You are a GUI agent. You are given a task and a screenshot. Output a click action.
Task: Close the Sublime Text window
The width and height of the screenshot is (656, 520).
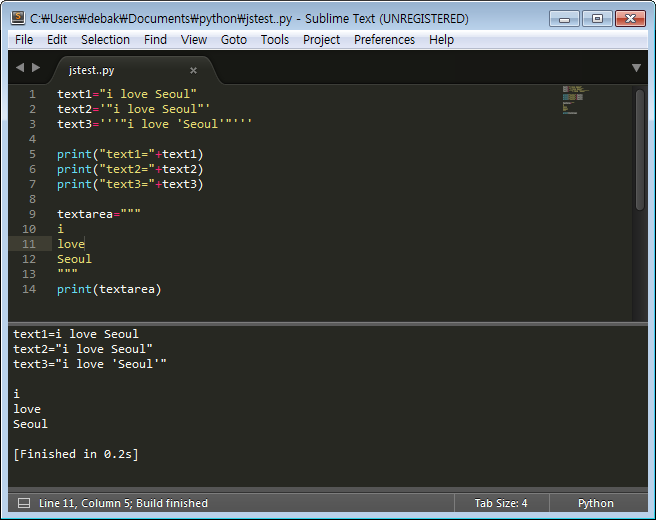pos(630,19)
